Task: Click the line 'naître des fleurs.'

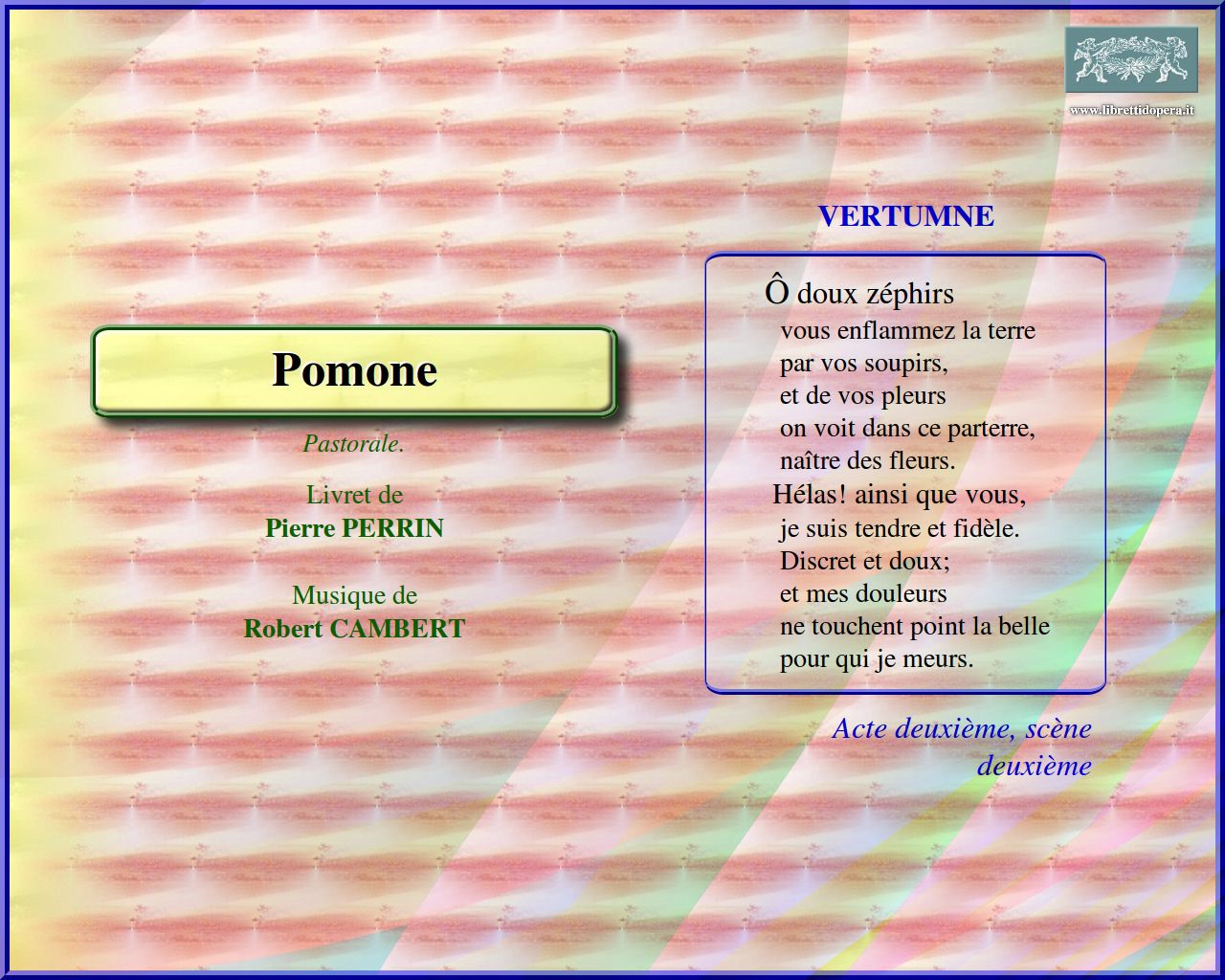Action: pyautogui.click(x=867, y=461)
